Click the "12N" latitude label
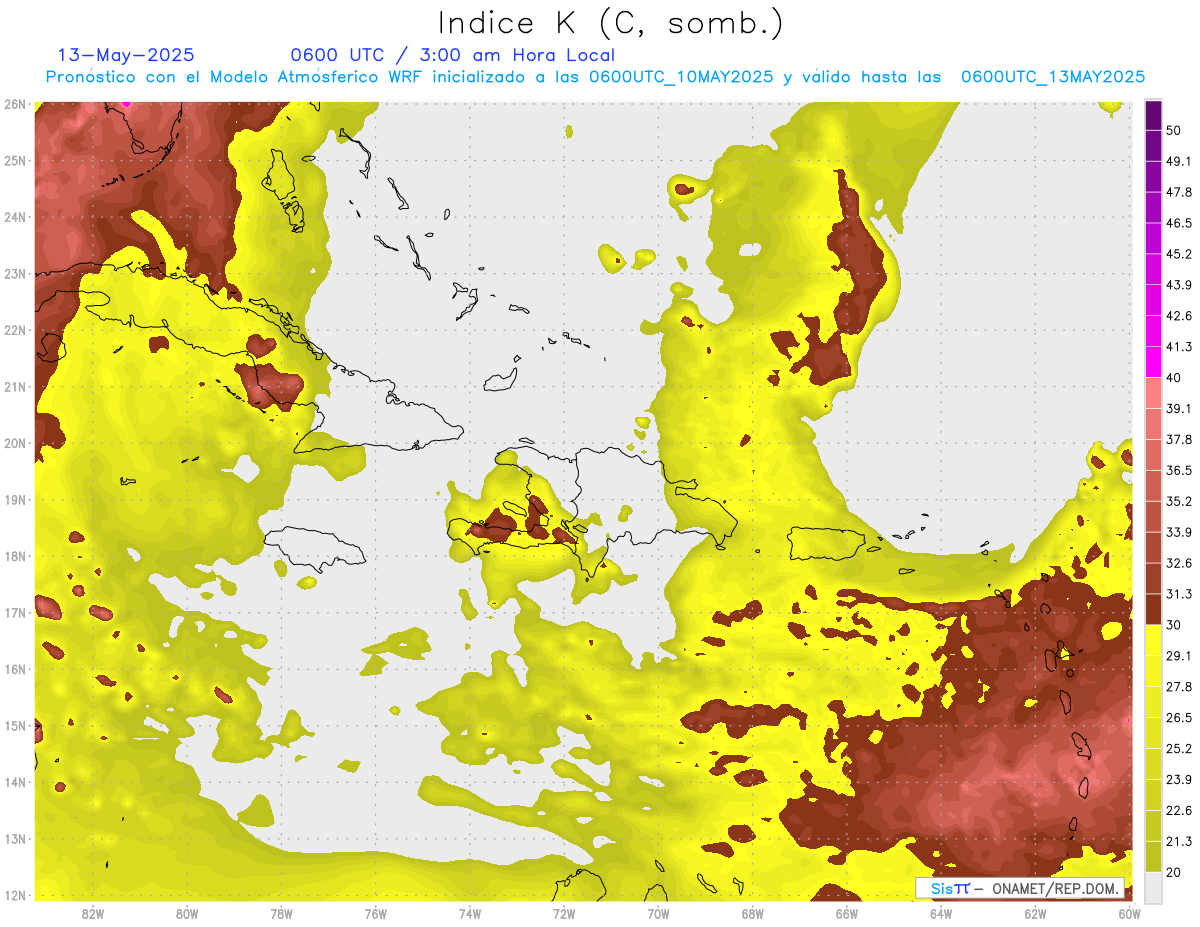Image resolution: width=1200 pixels, height=927 pixels. point(15,895)
